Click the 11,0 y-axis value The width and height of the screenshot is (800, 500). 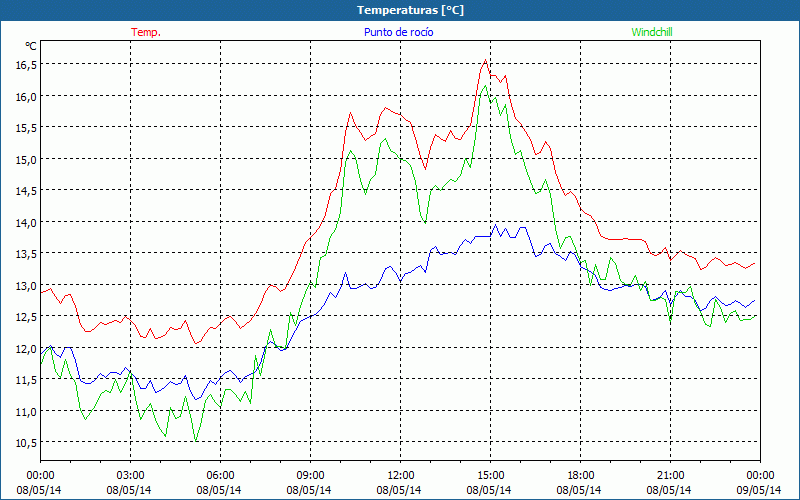point(27,411)
